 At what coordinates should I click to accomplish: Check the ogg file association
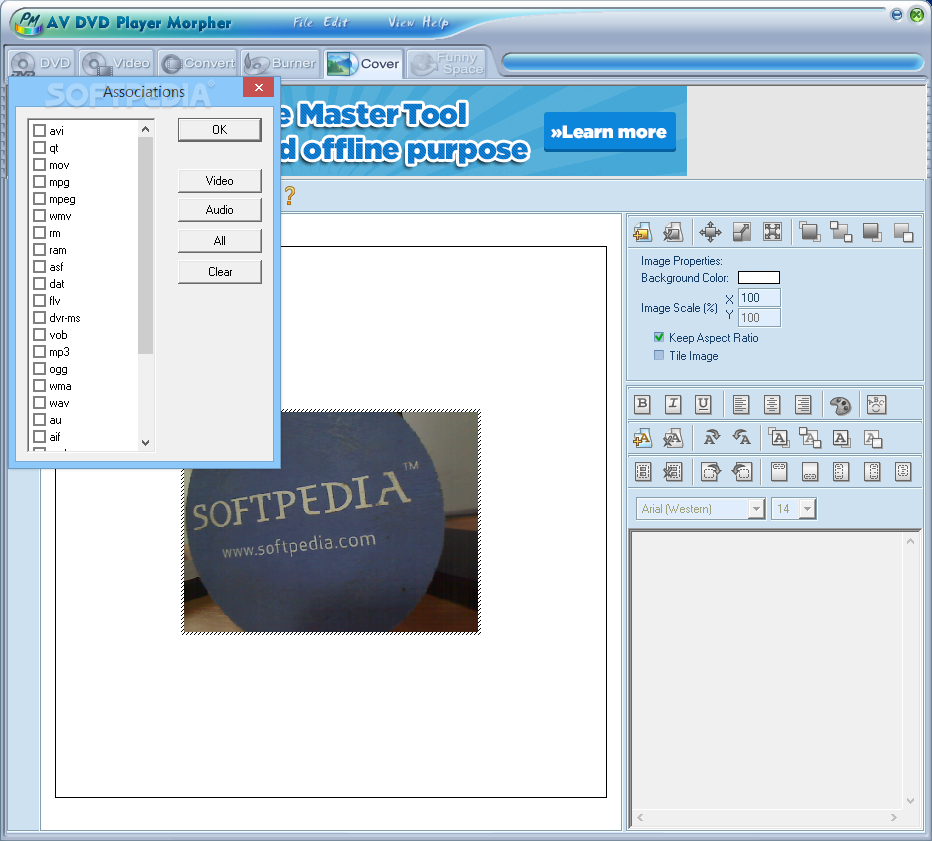[39, 368]
